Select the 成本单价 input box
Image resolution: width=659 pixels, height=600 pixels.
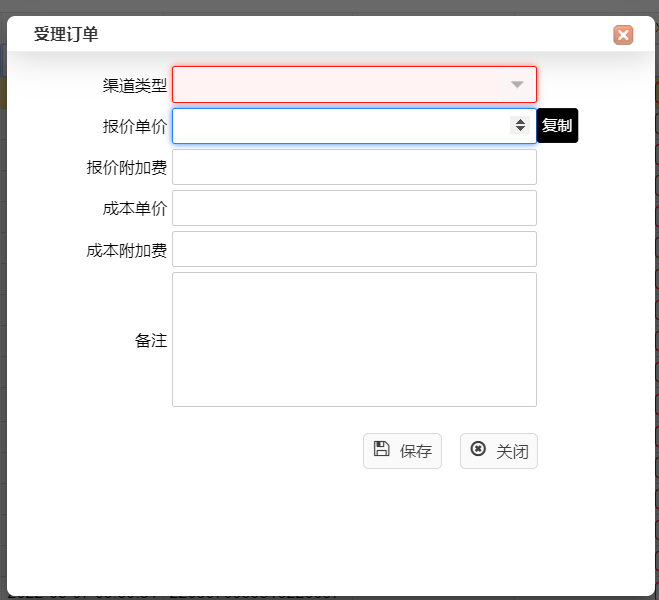[354, 208]
